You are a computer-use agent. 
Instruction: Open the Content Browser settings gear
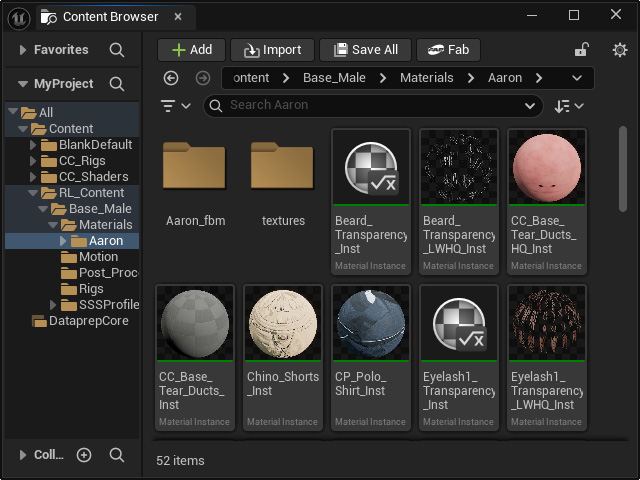click(620, 50)
